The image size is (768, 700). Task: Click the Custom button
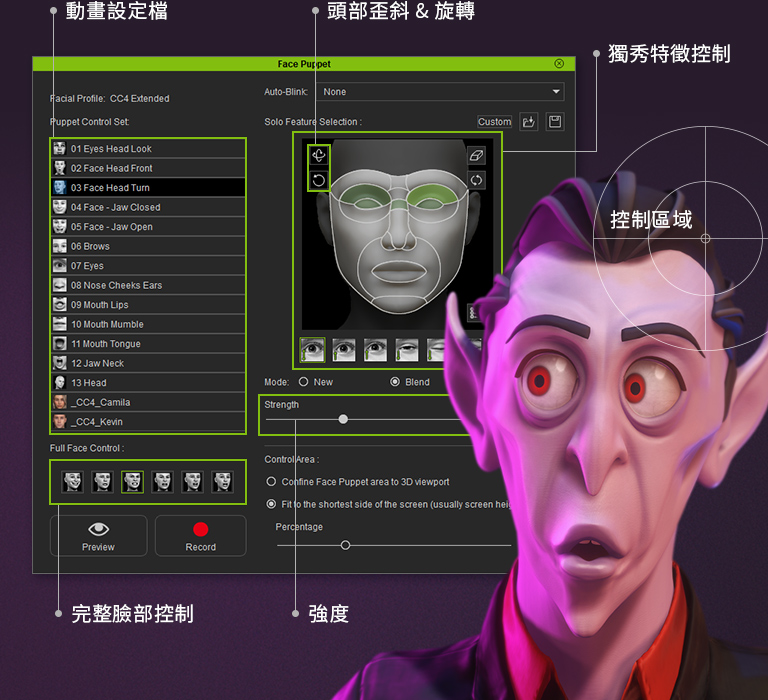[x=494, y=122]
